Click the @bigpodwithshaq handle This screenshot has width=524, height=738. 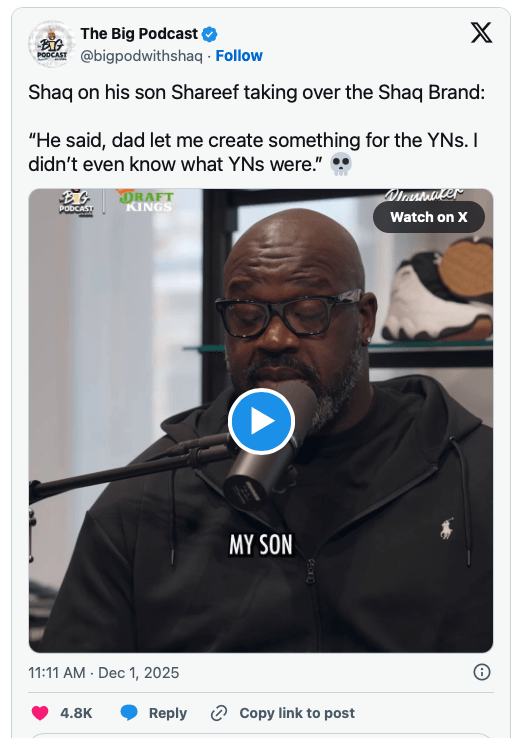(141, 56)
